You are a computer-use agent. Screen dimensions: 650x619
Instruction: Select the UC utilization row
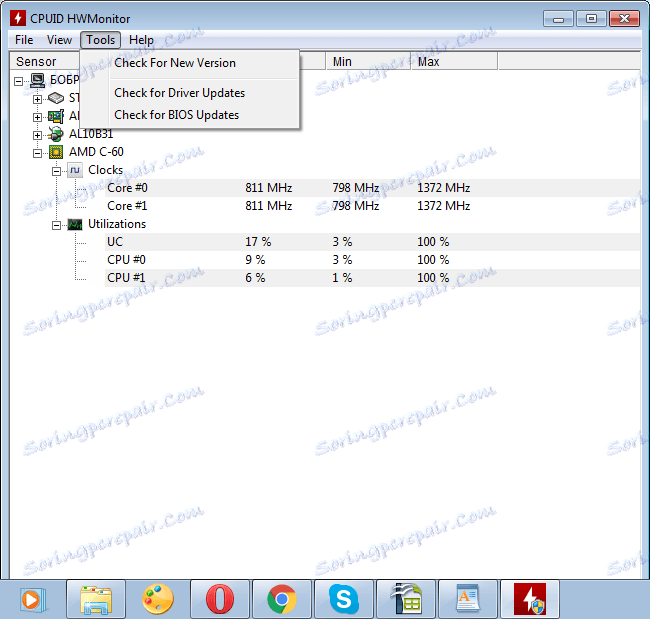pos(372,242)
